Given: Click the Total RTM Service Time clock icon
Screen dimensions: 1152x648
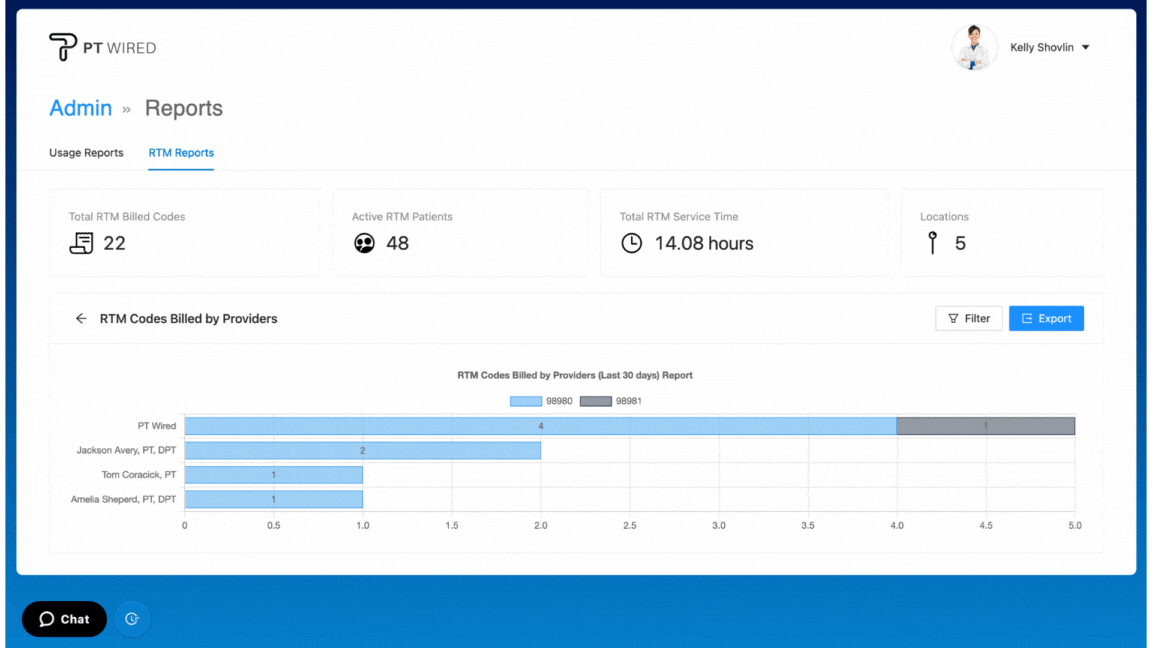Looking at the screenshot, I should [x=632, y=243].
